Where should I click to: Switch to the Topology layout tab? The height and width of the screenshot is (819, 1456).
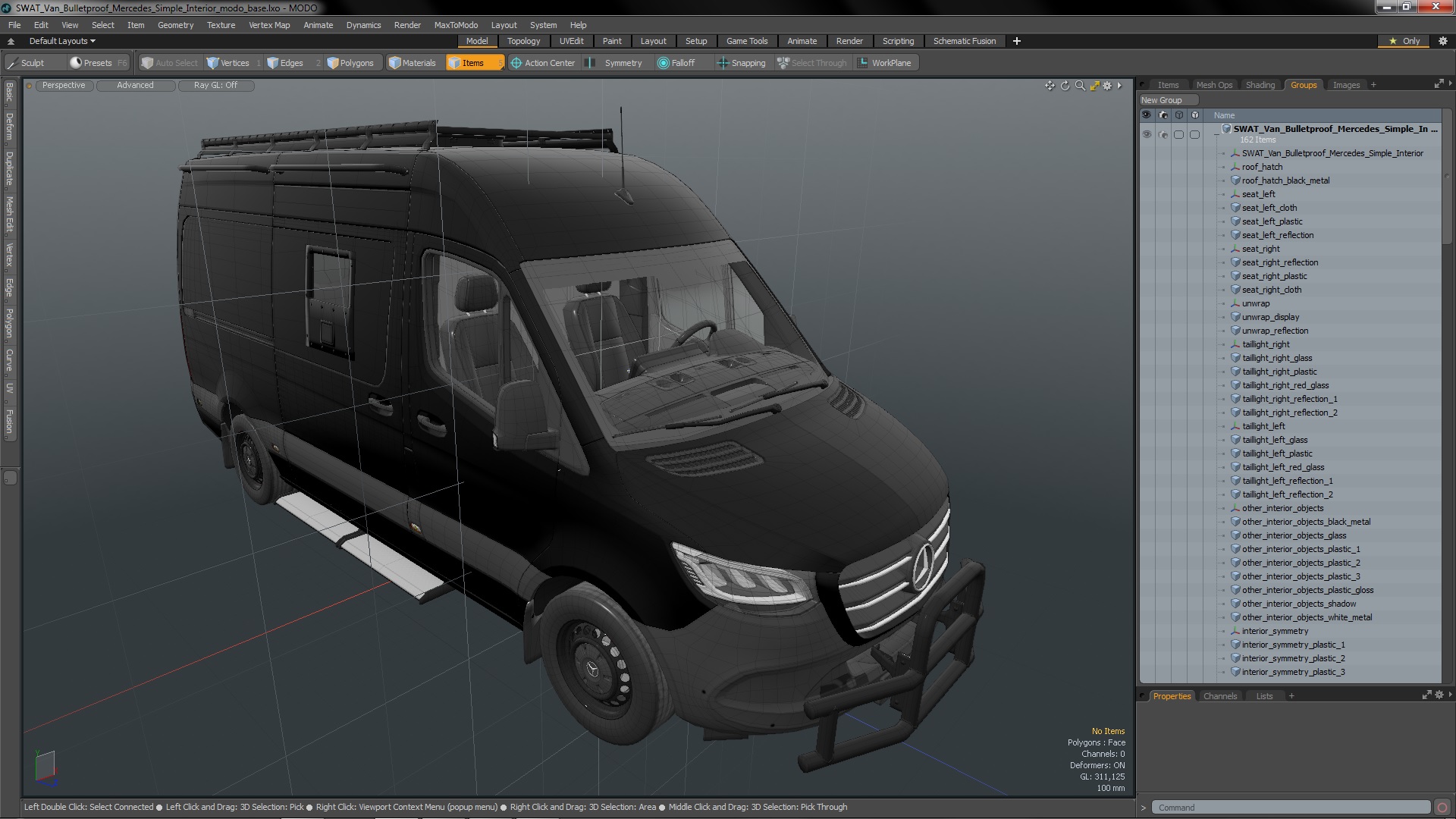pyautogui.click(x=523, y=41)
